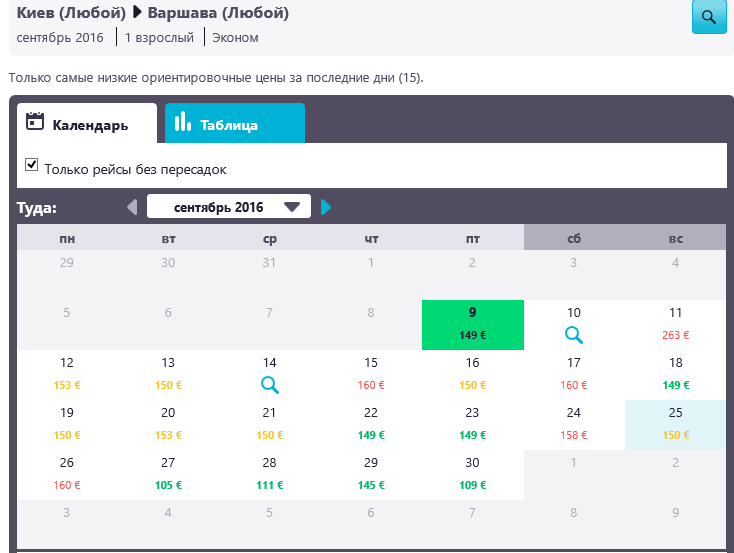The width and height of the screenshot is (734, 553).
Task: Go to previous month with left arrow
Action: click(132, 207)
